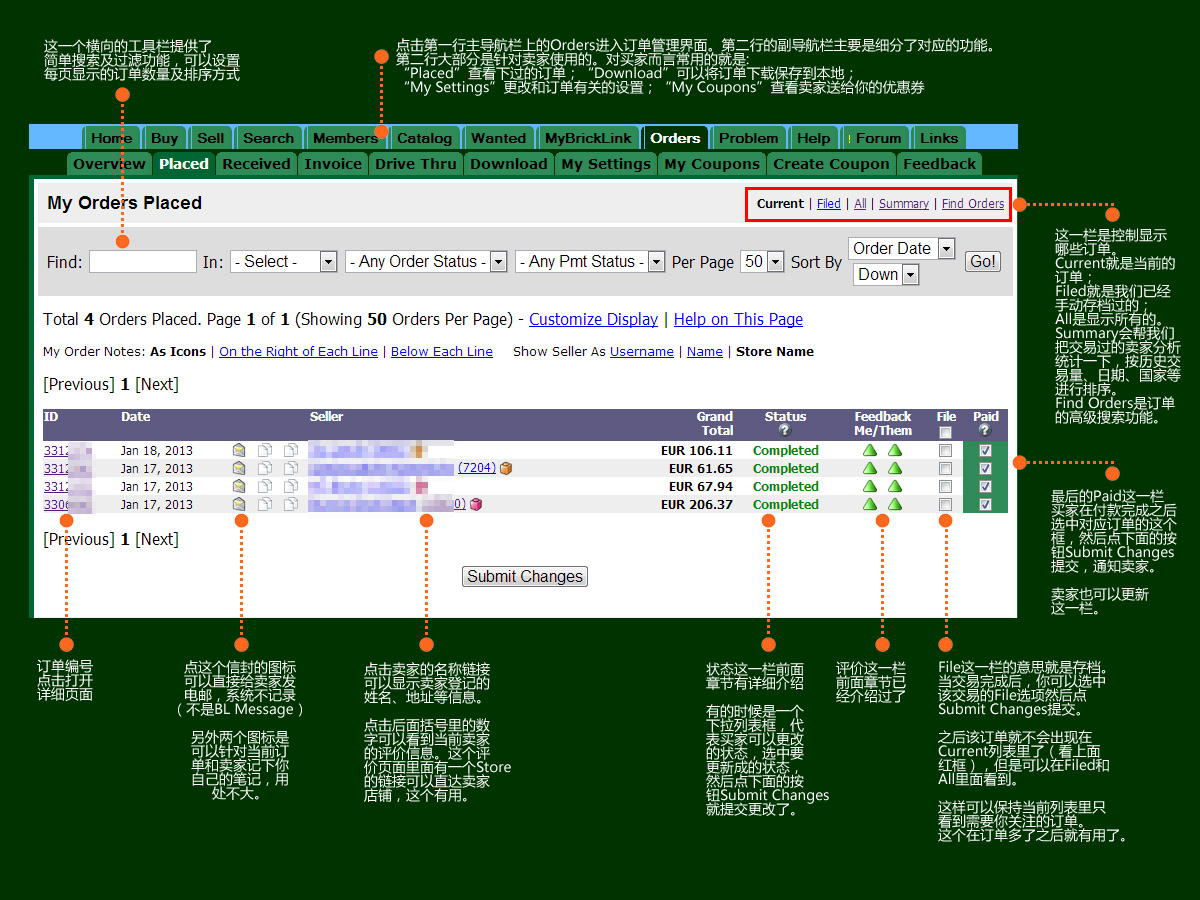This screenshot has height=900, width=1200.
Task: Open the Customize Display link
Action: [593, 320]
